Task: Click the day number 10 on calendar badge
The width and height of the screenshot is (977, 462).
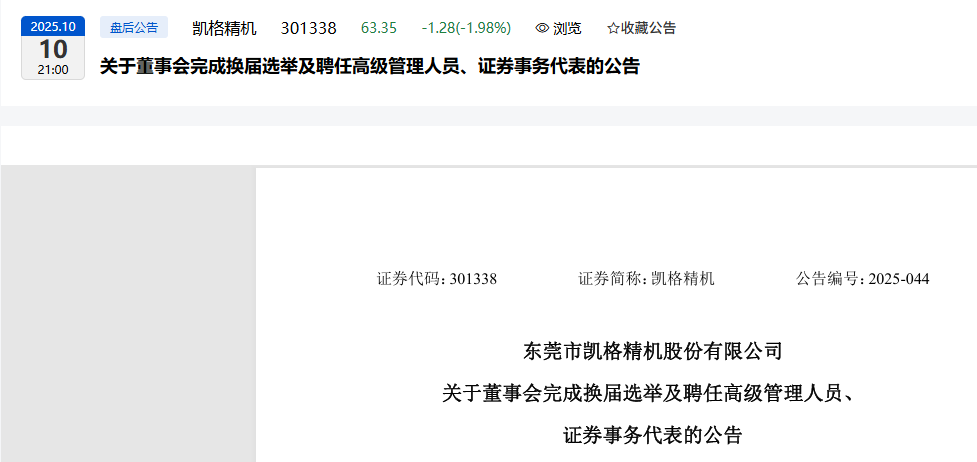Action: tap(53, 49)
